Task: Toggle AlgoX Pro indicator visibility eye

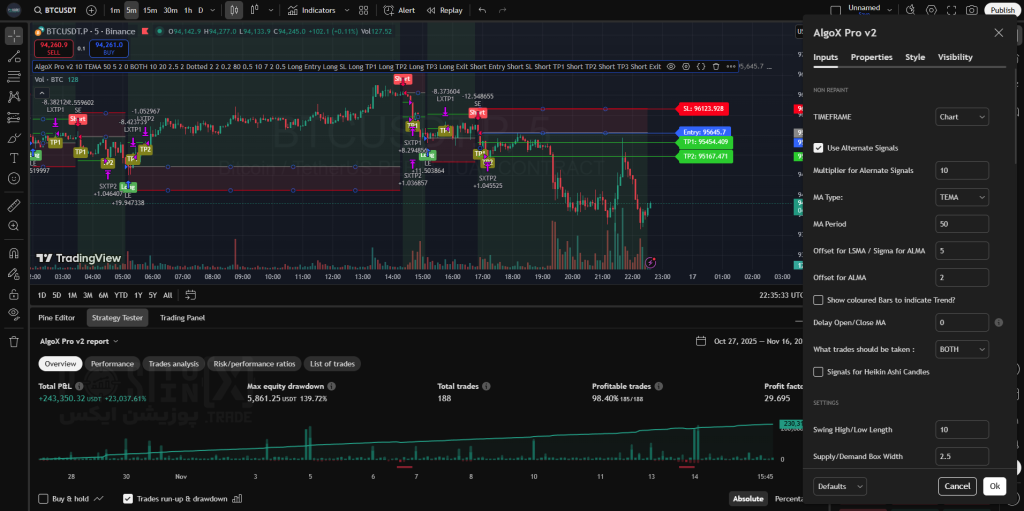Action: (671, 67)
